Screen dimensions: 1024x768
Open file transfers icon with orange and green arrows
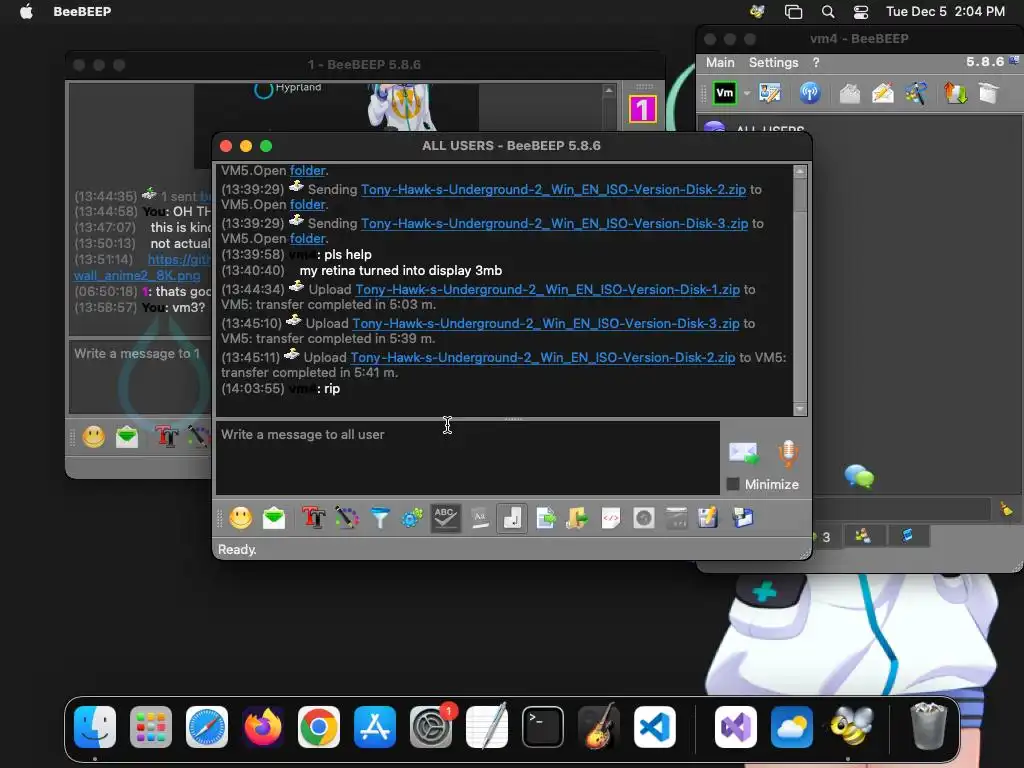click(x=955, y=93)
